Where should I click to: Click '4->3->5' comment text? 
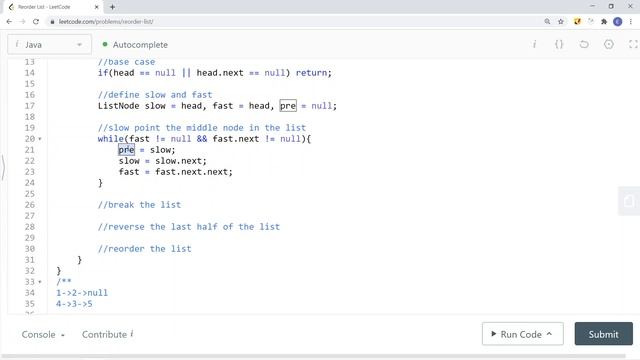click(x=74, y=304)
